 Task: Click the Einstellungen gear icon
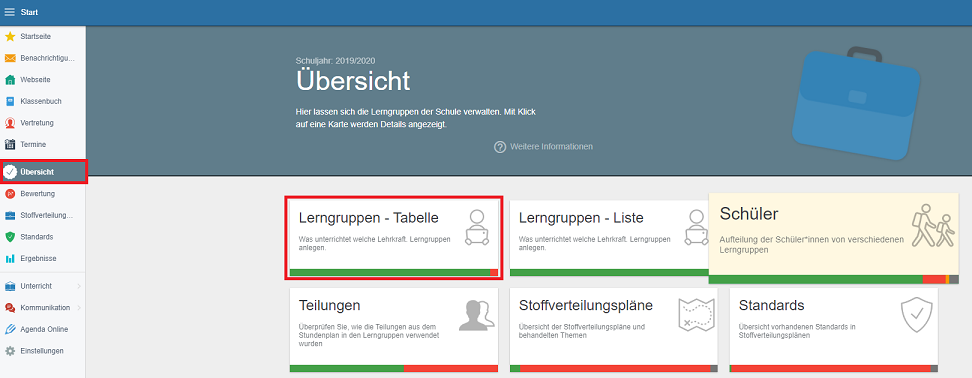pyautogui.click(x=10, y=351)
